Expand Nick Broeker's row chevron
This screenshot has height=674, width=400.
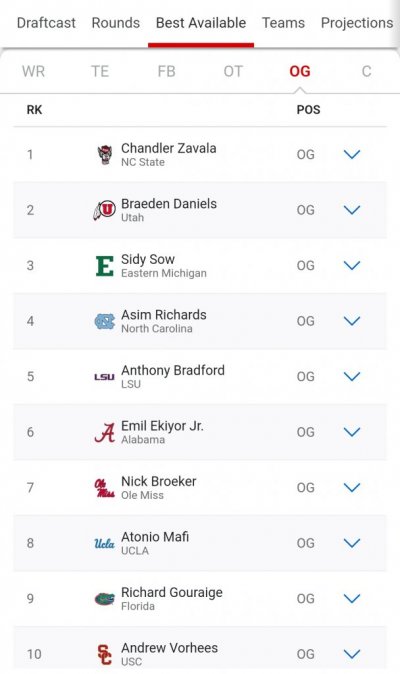[352, 487]
